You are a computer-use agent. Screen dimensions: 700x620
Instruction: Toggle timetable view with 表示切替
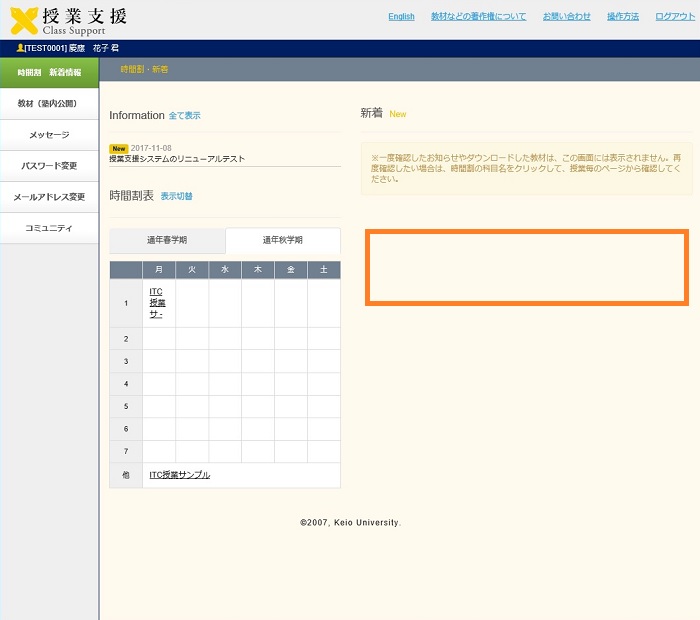(x=176, y=196)
